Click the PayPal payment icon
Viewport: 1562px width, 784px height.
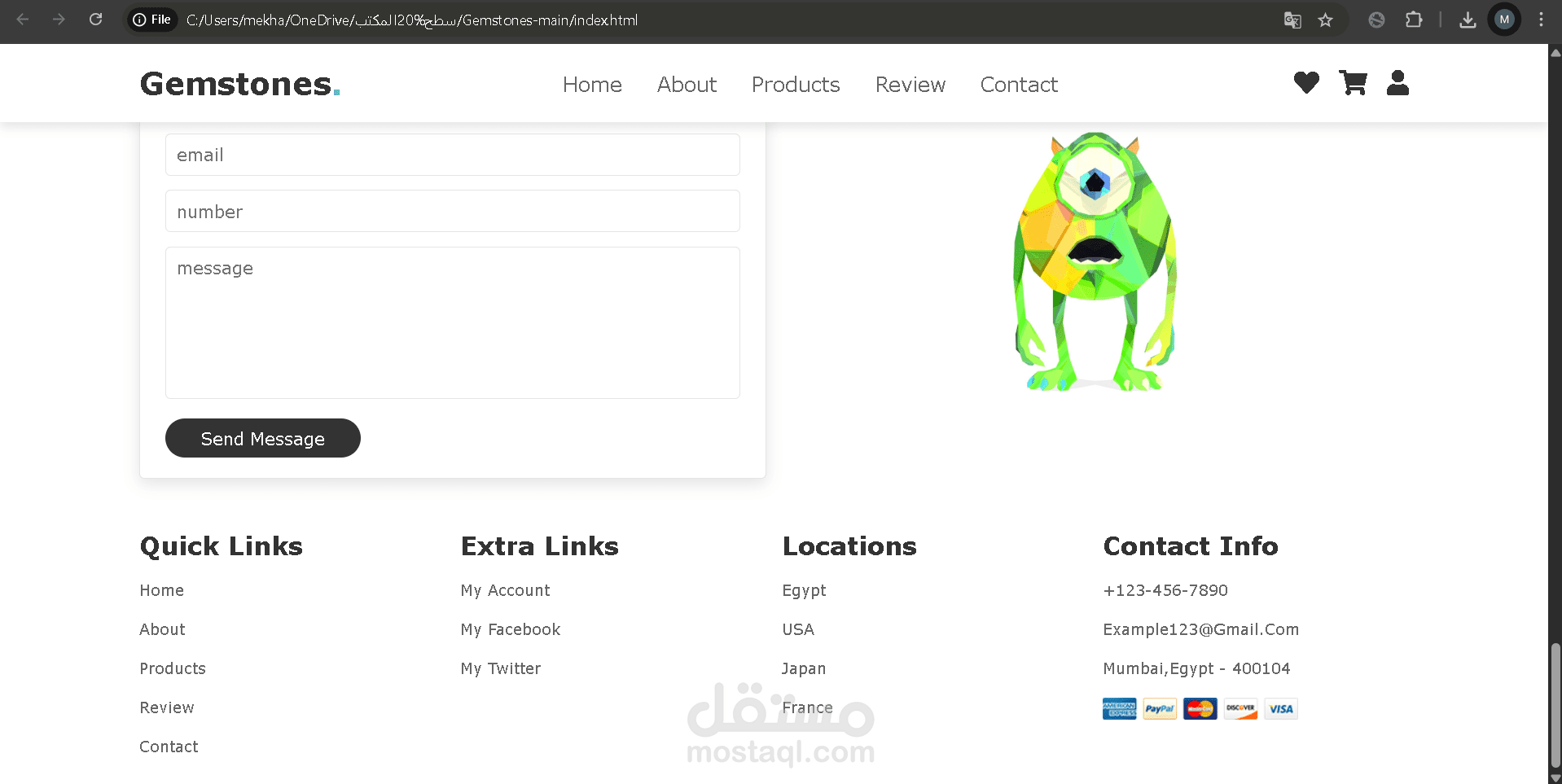(x=1160, y=708)
